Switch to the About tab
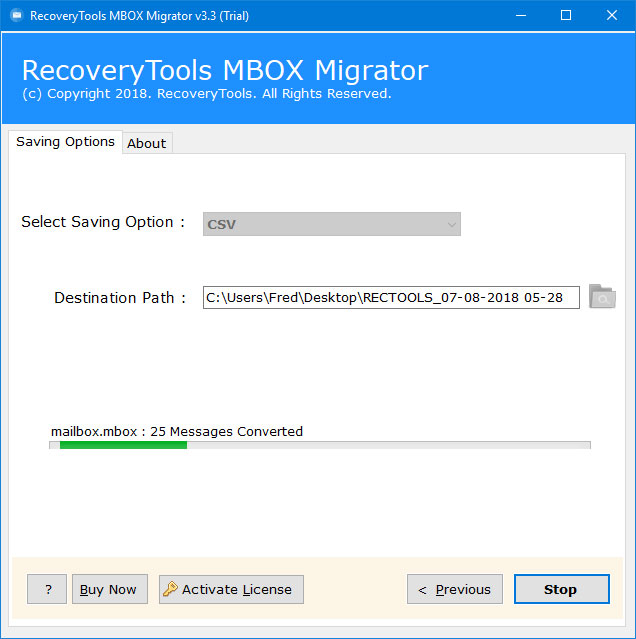Viewport: 636px width, 639px height. coord(147,143)
